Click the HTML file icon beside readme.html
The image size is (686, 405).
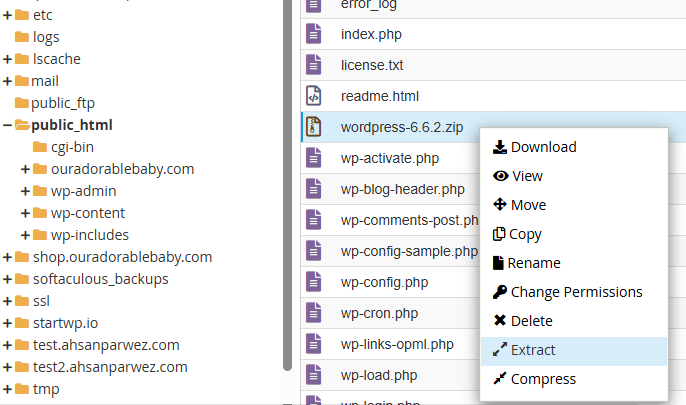point(314,96)
